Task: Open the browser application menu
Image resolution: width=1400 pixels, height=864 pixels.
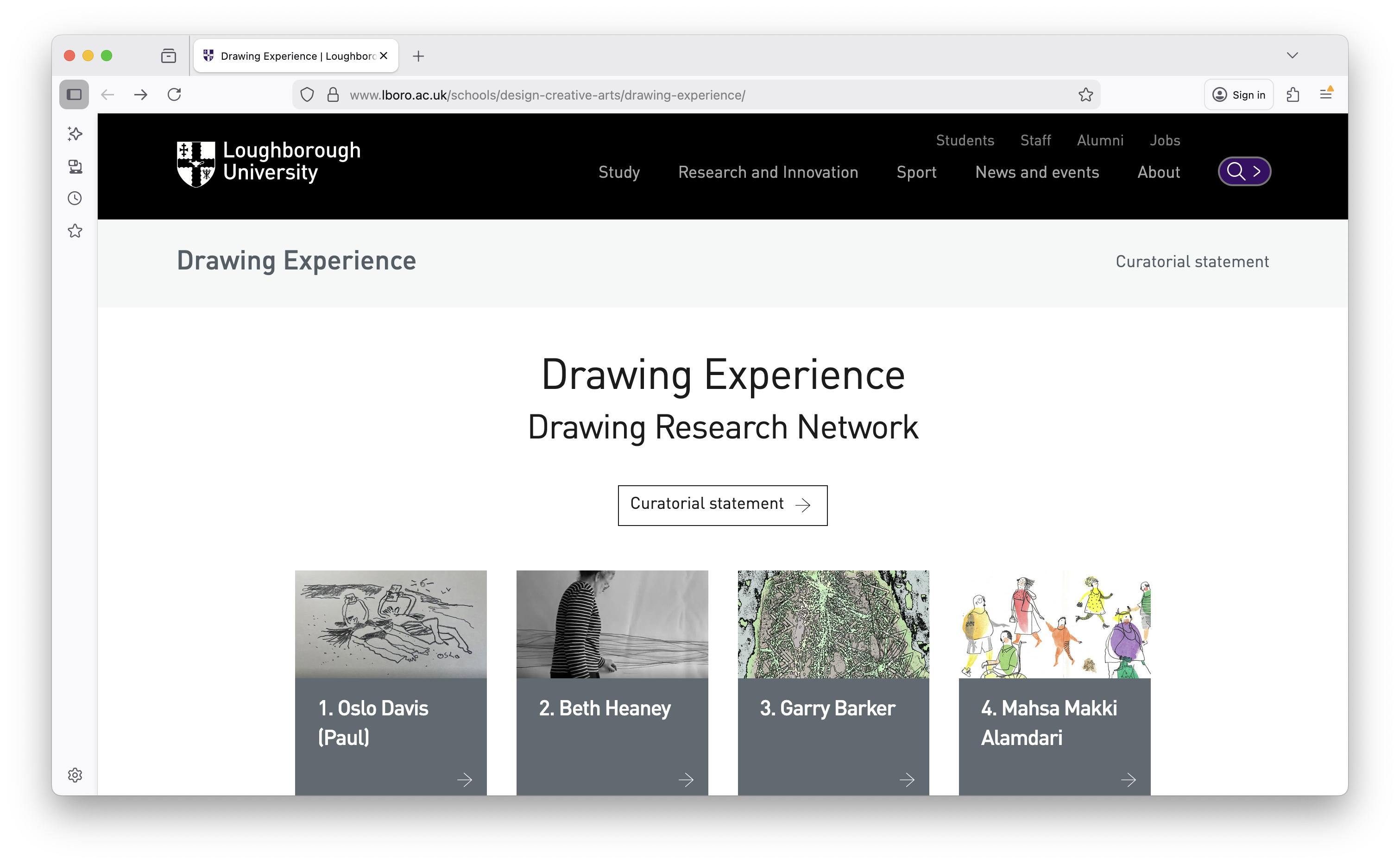Action: pos(1326,95)
